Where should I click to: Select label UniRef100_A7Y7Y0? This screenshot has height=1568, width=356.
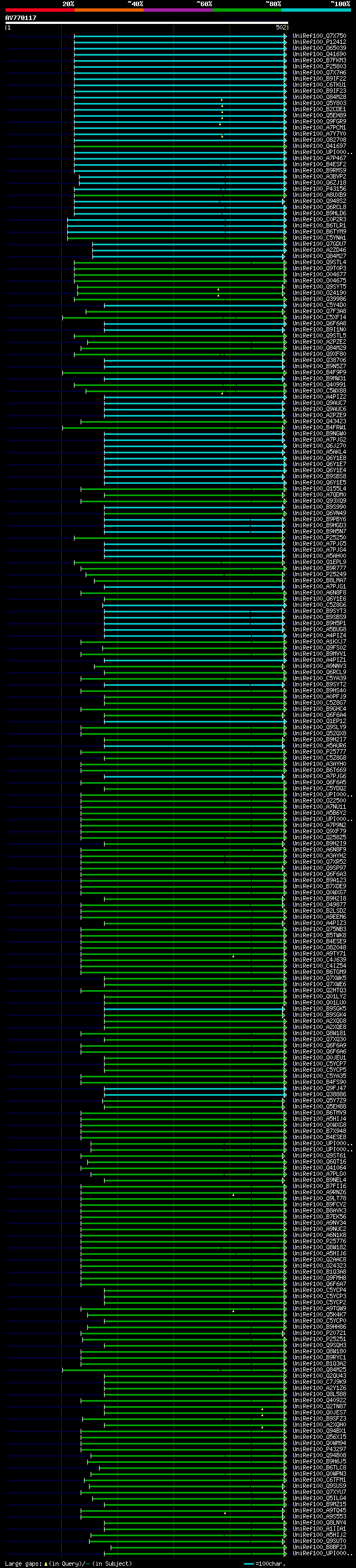click(319, 134)
